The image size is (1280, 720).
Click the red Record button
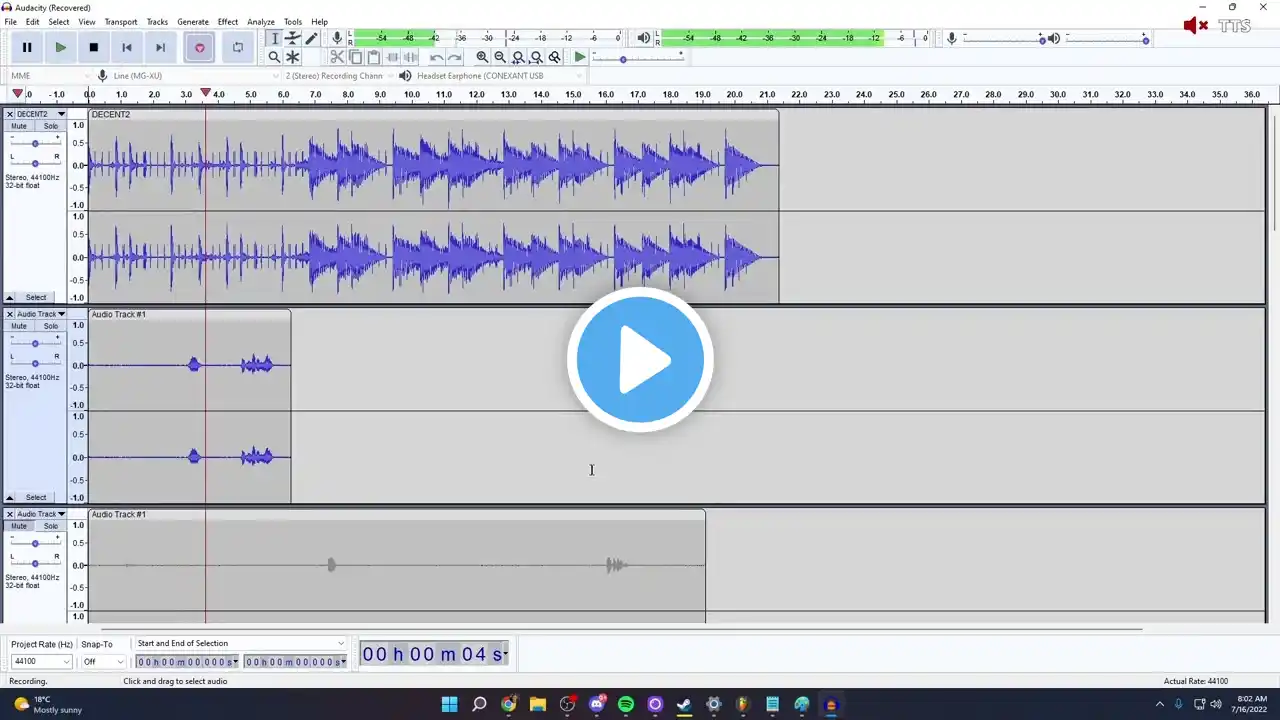click(199, 47)
